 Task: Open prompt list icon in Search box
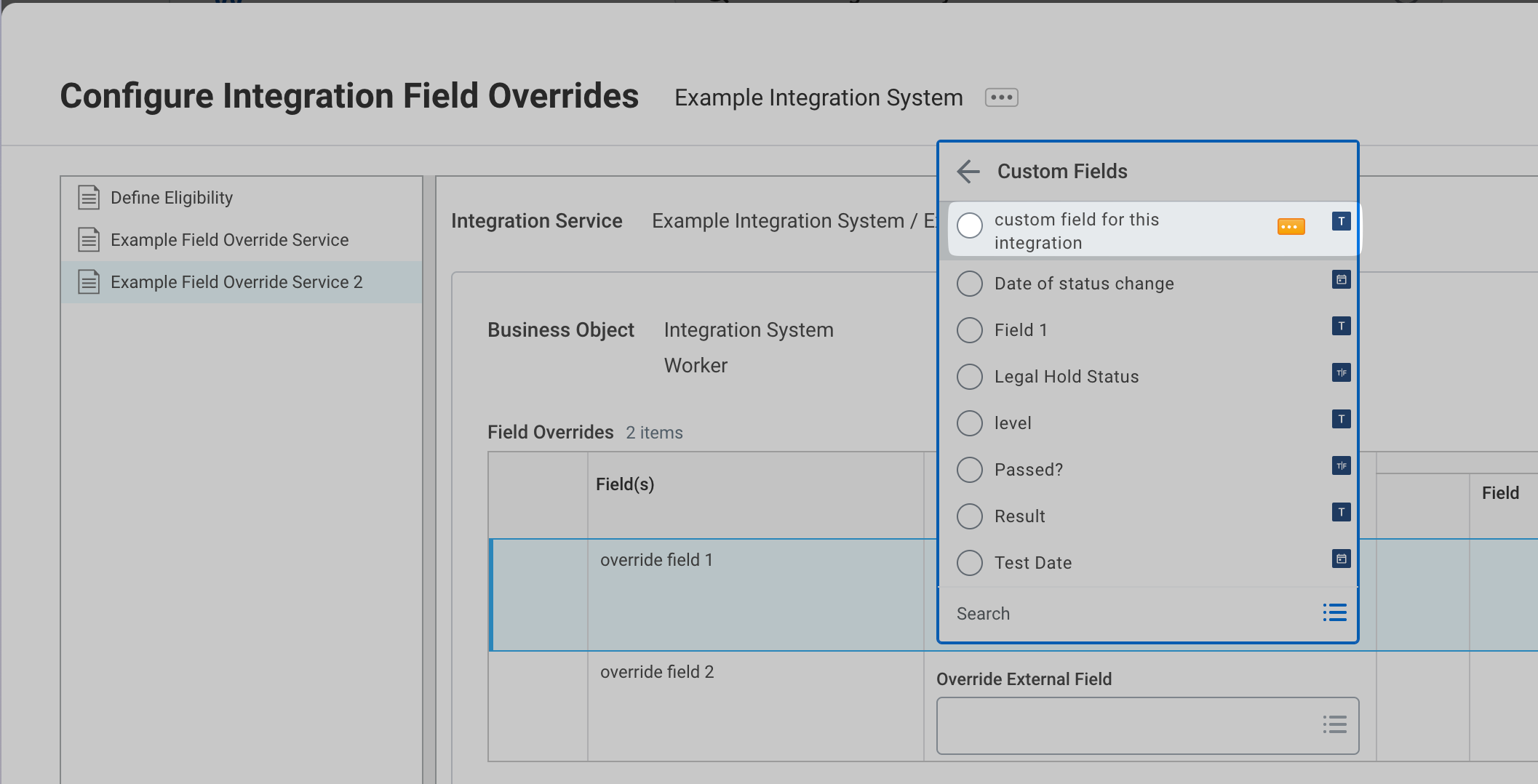coord(1334,612)
